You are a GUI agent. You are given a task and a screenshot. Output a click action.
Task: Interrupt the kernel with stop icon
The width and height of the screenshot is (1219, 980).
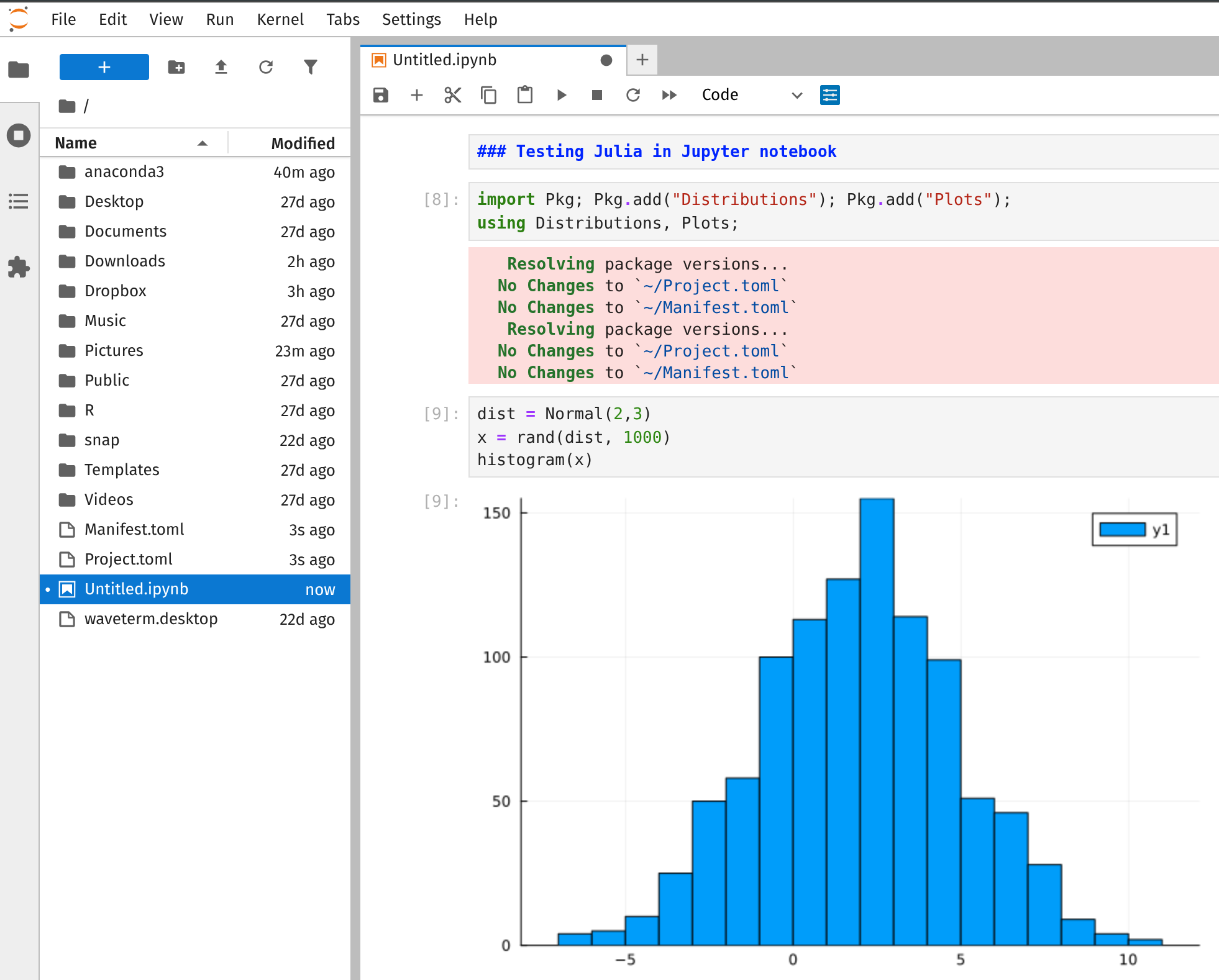[x=597, y=95]
